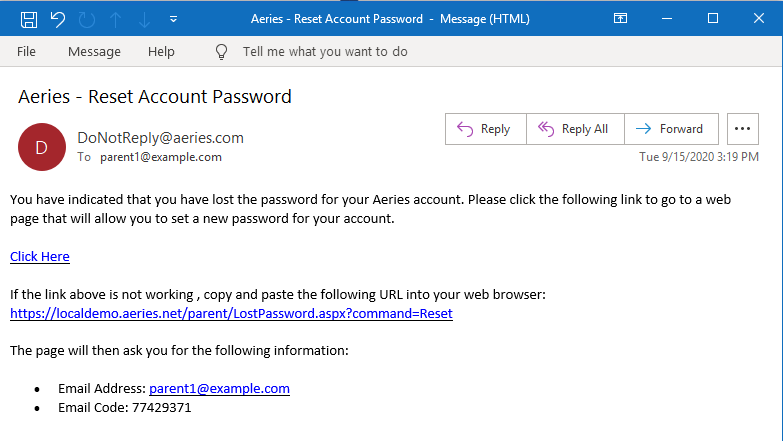Close the message window
783x441 pixels.
759,18
